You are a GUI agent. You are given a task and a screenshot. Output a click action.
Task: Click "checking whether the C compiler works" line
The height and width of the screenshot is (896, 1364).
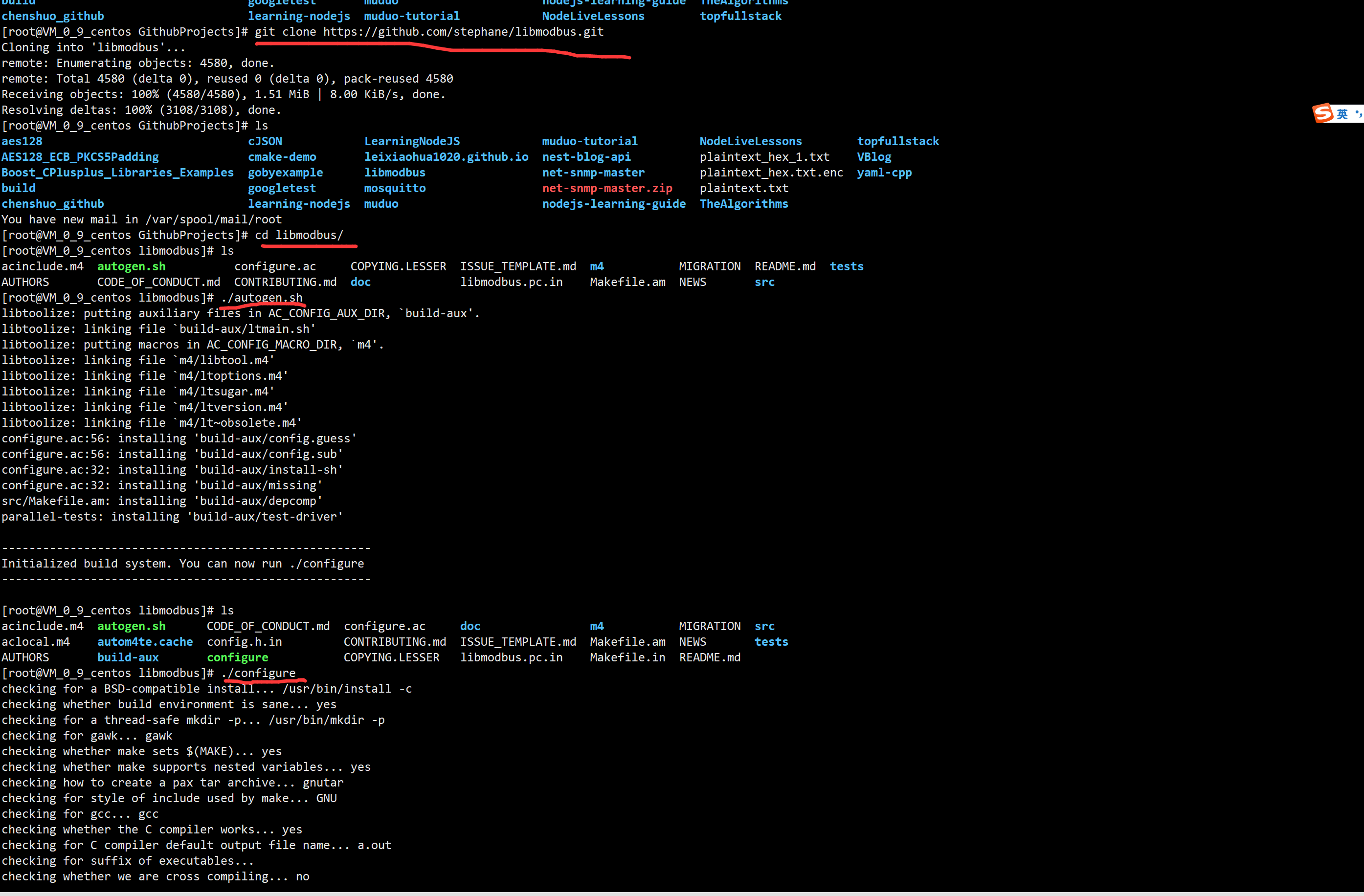[152, 830]
